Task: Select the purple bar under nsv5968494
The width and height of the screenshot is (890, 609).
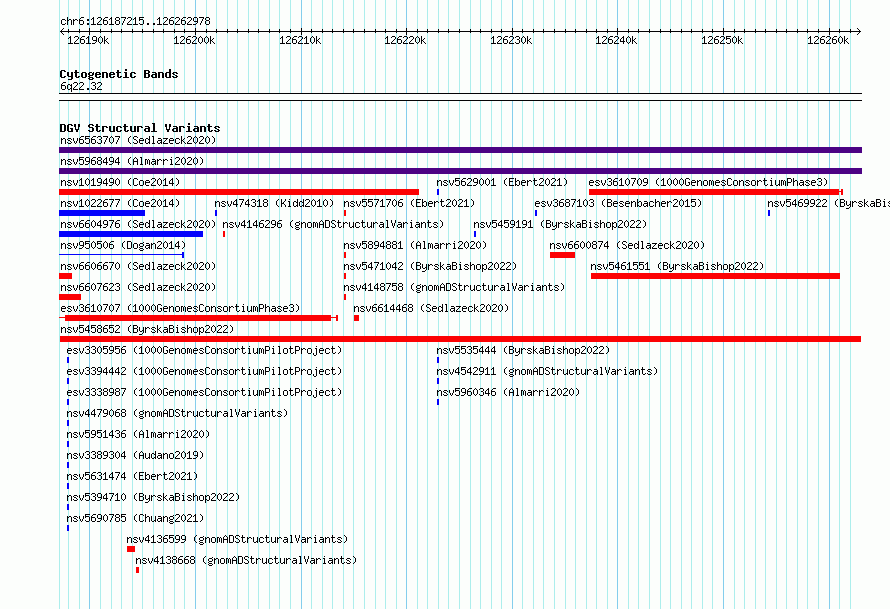Action: [460, 171]
